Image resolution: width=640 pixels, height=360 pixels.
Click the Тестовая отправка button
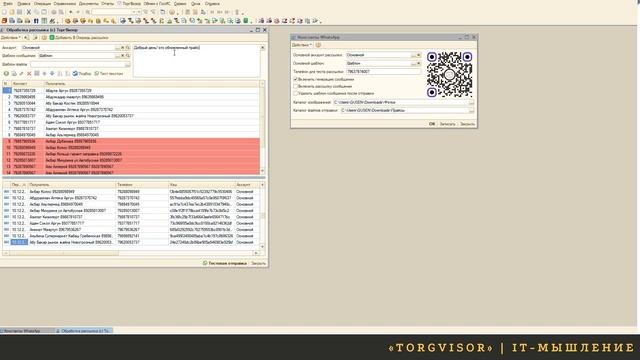point(225,263)
